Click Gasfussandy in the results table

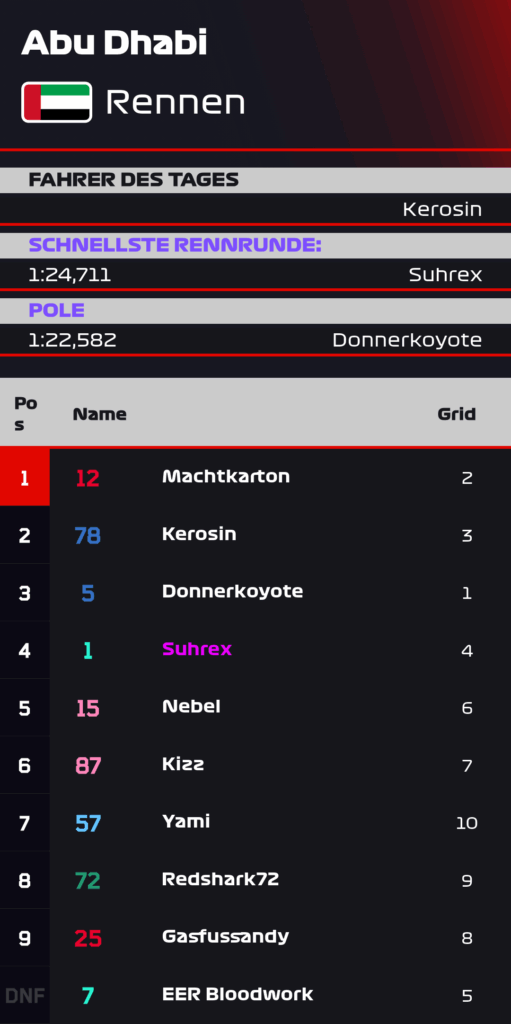pos(225,936)
